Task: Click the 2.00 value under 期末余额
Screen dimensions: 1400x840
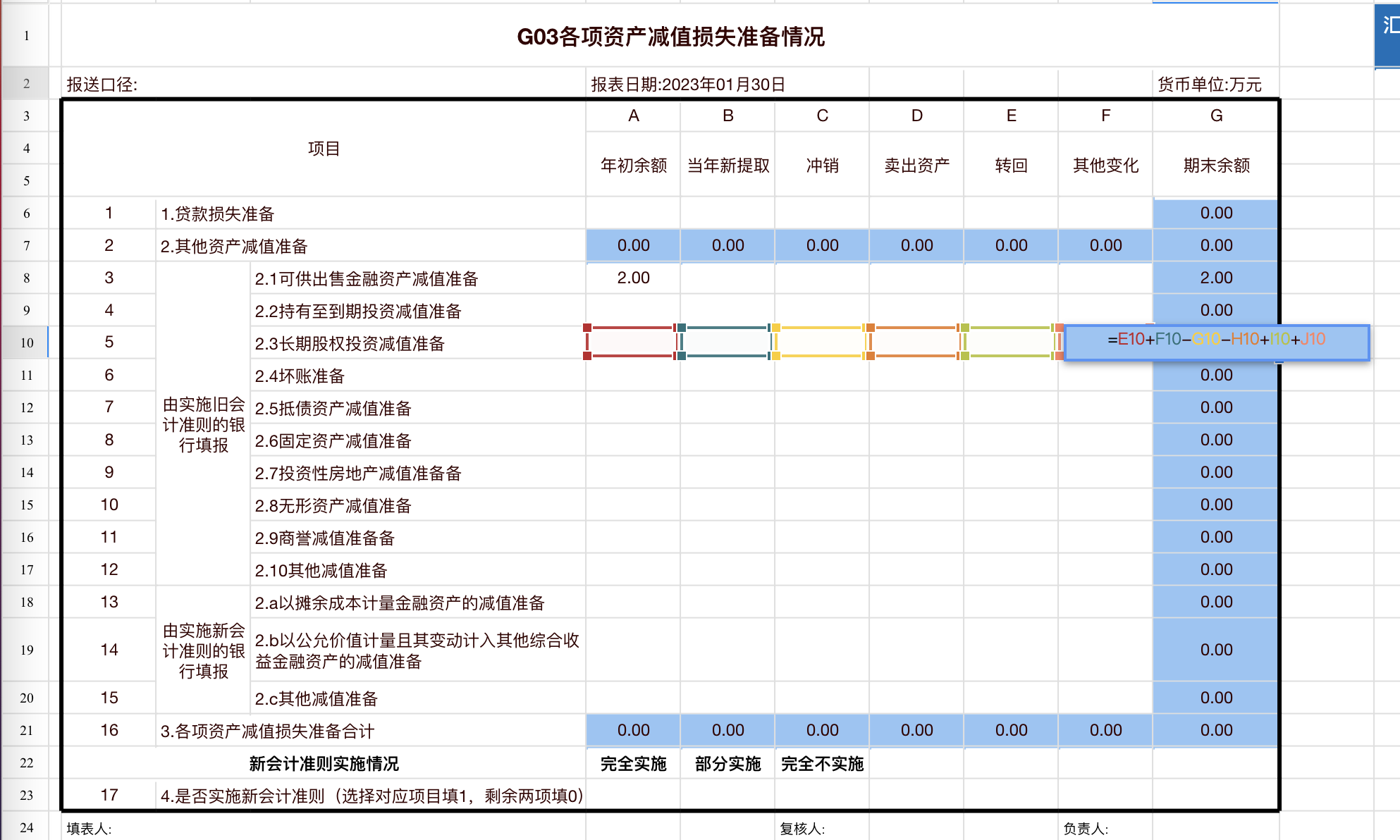Action: point(1217,278)
